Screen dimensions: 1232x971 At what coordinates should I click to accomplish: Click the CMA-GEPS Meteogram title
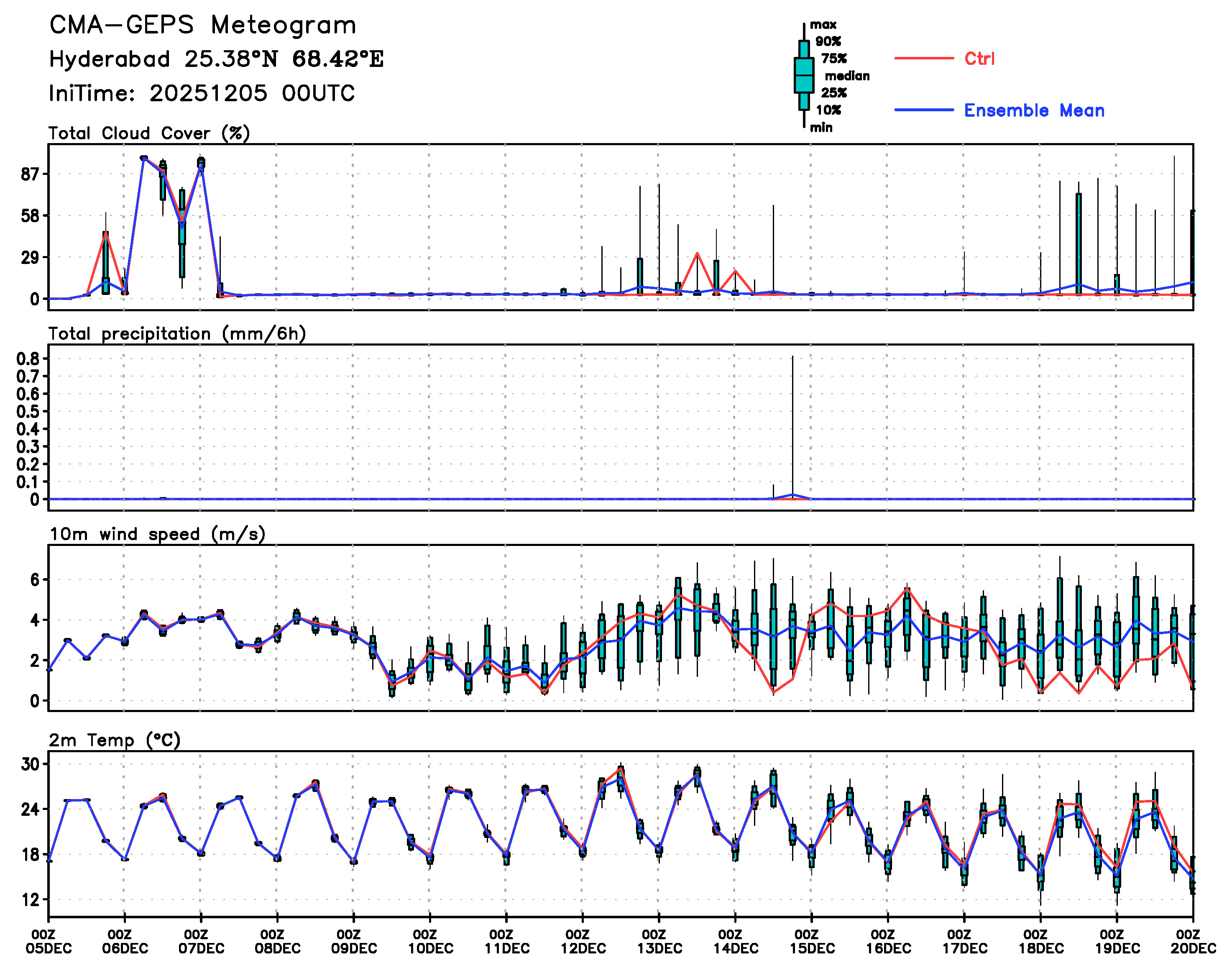[x=203, y=26]
